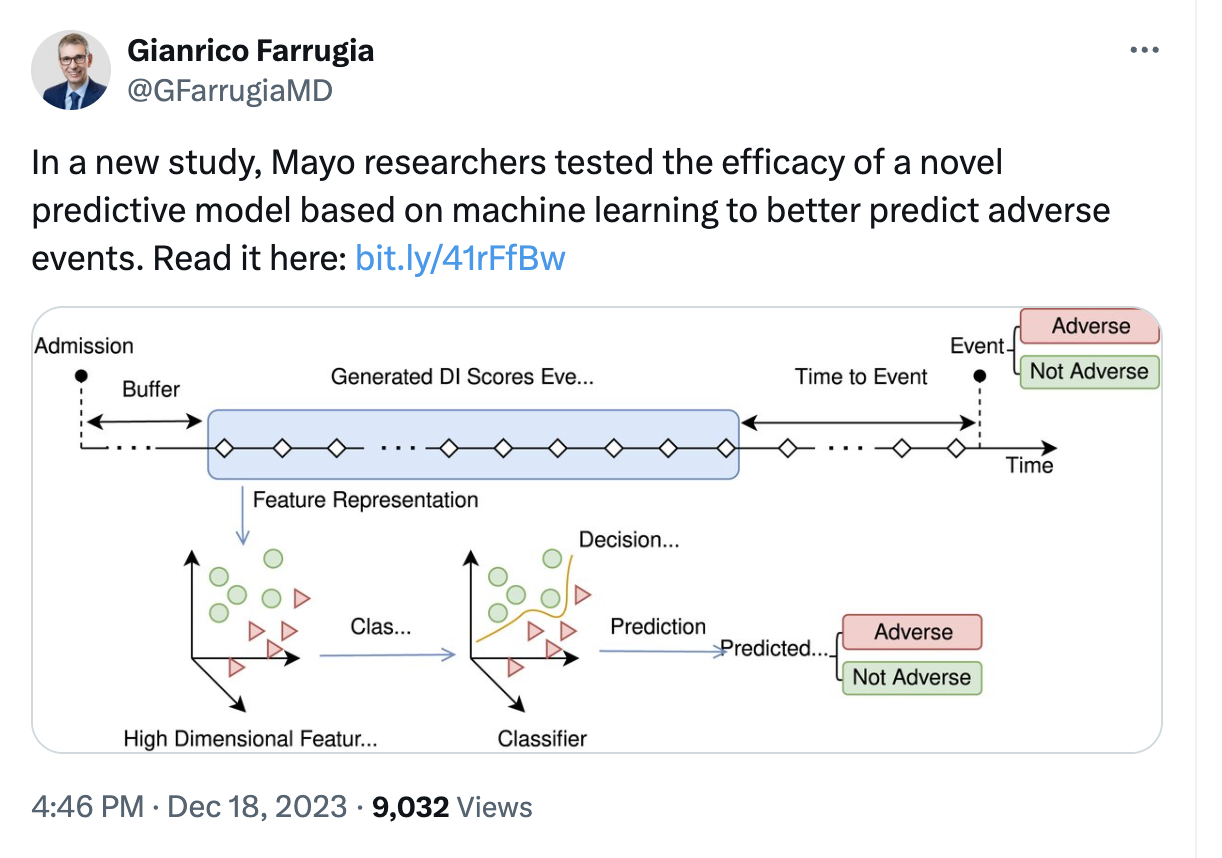Click the Time to Event label

pos(861,377)
